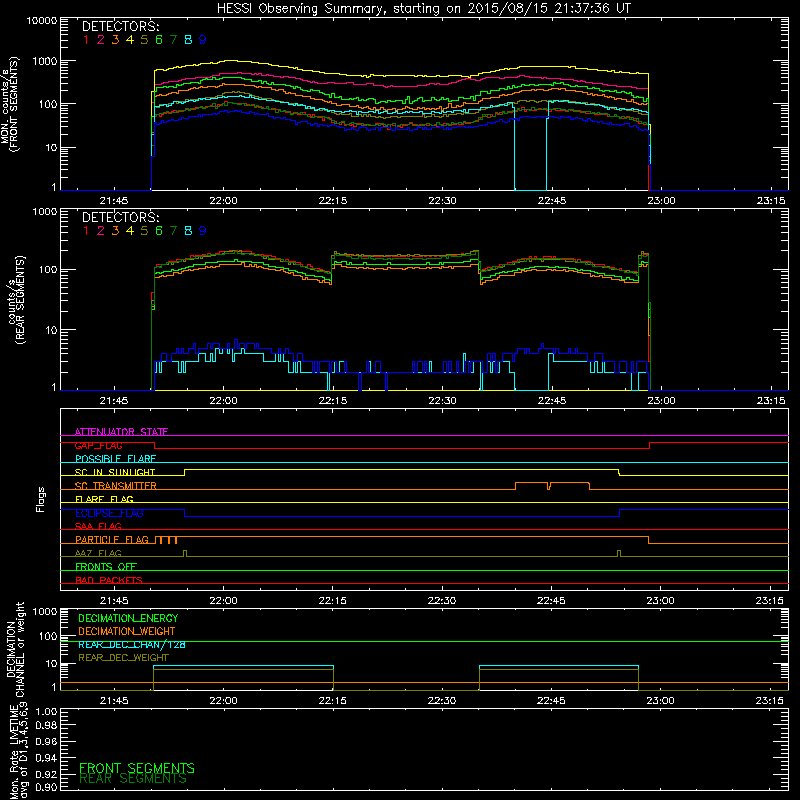Select the BAD_PACKETS flag label
This screenshot has width=800, height=800.
[x=109, y=580]
